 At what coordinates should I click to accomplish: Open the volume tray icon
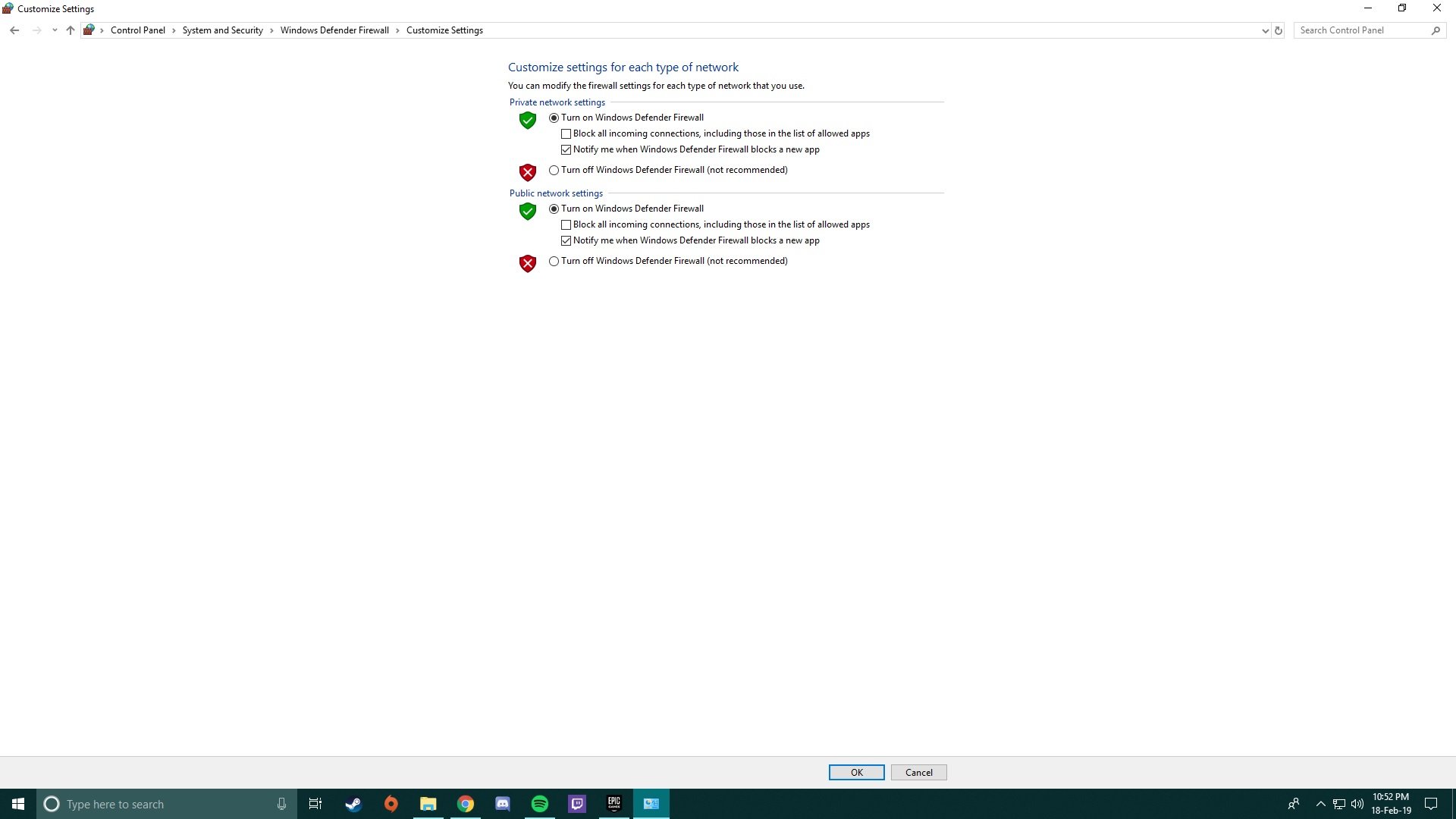point(1357,804)
